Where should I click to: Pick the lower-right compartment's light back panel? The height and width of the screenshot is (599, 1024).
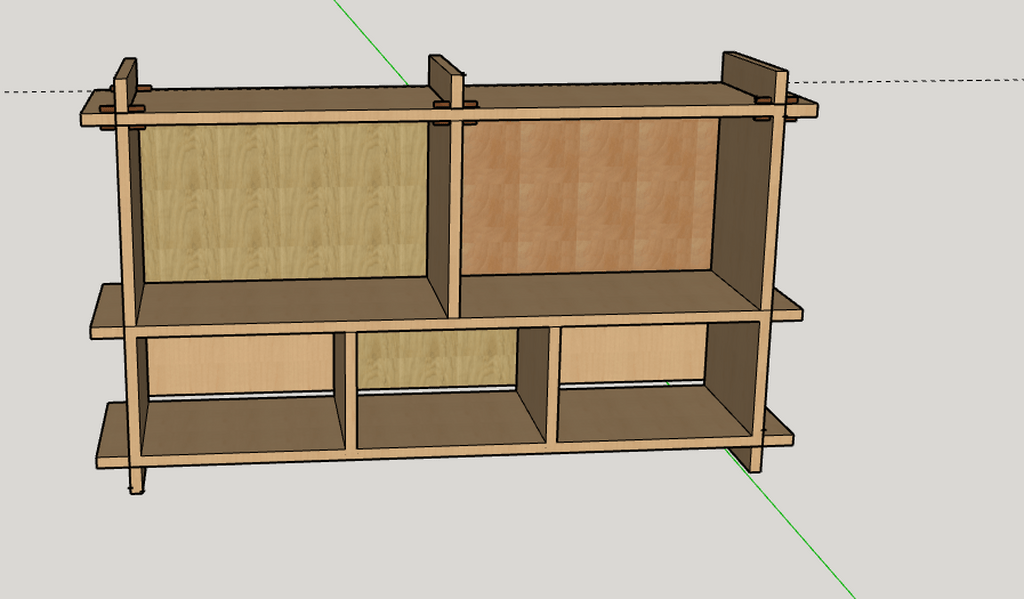pyautogui.click(x=633, y=354)
